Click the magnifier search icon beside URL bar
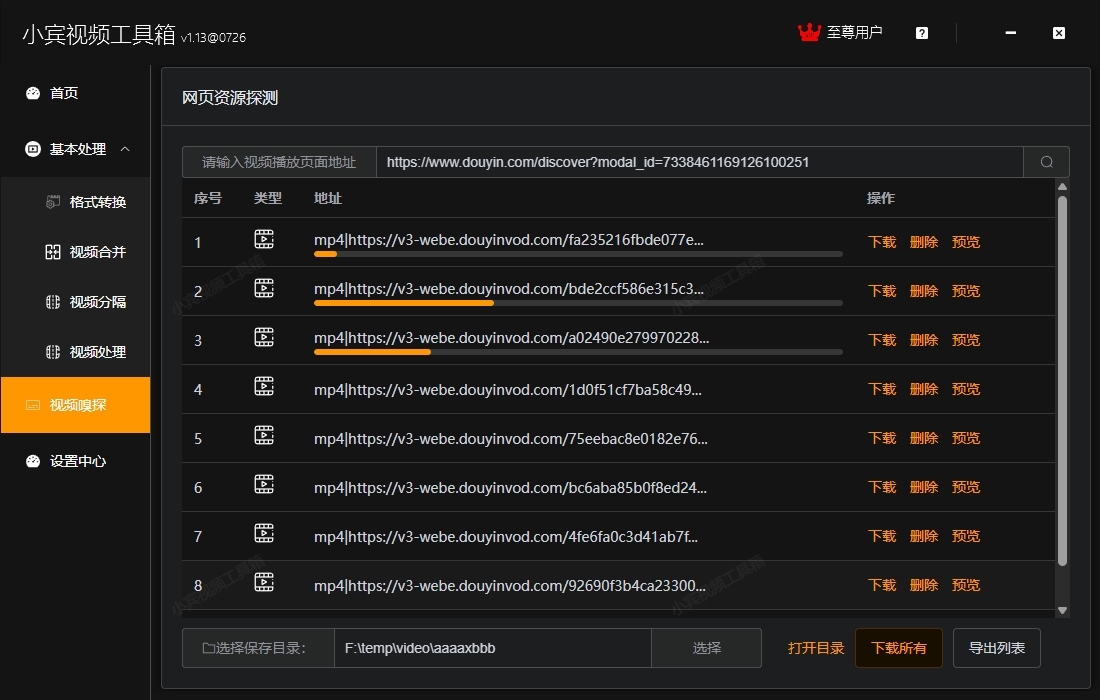The width and height of the screenshot is (1100, 700). tap(1046, 161)
